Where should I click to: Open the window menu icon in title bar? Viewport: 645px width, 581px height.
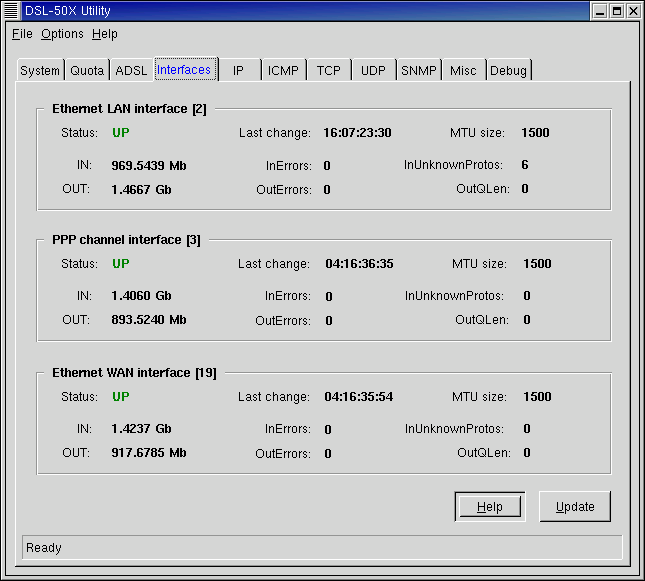(11, 11)
